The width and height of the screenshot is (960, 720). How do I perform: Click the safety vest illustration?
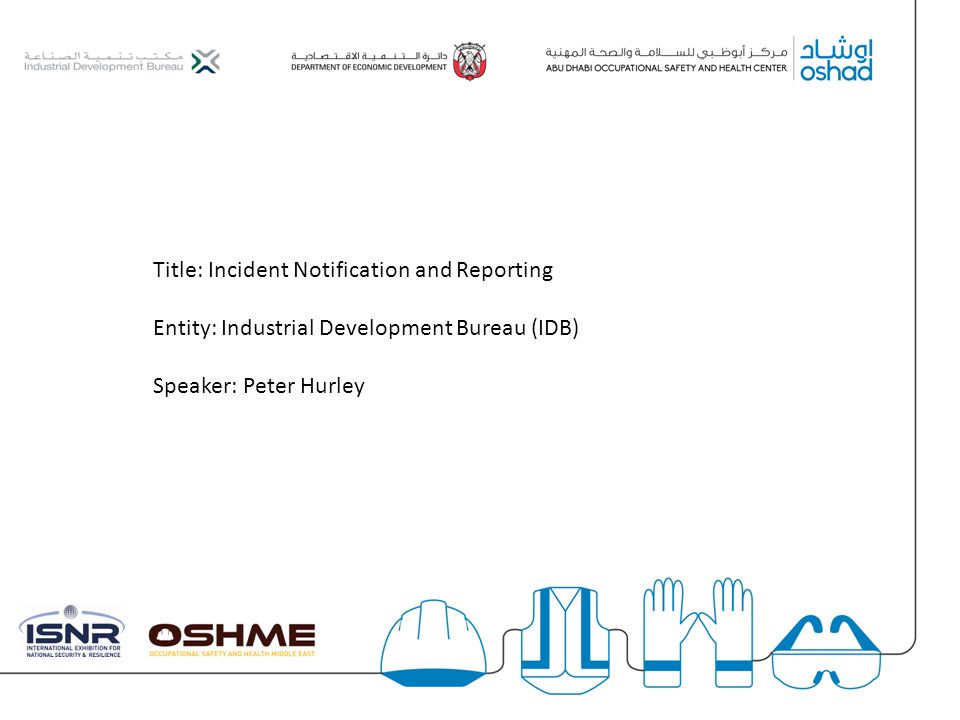(x=565, y=640)
